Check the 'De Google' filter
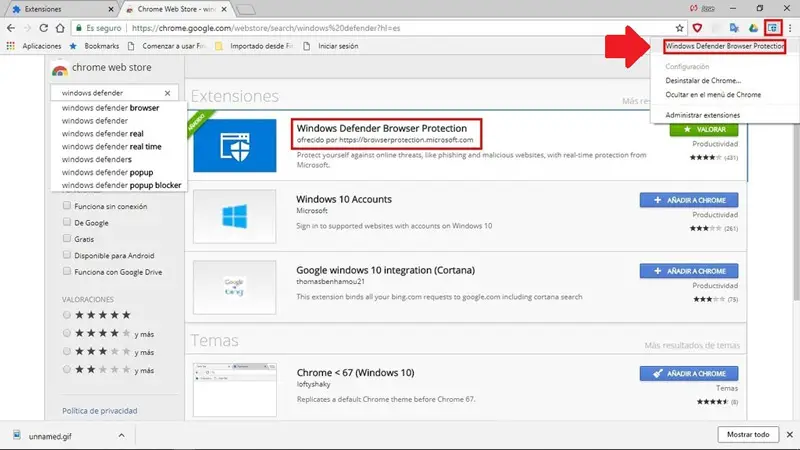Screen dimensions: 800x450 (67, 222)
